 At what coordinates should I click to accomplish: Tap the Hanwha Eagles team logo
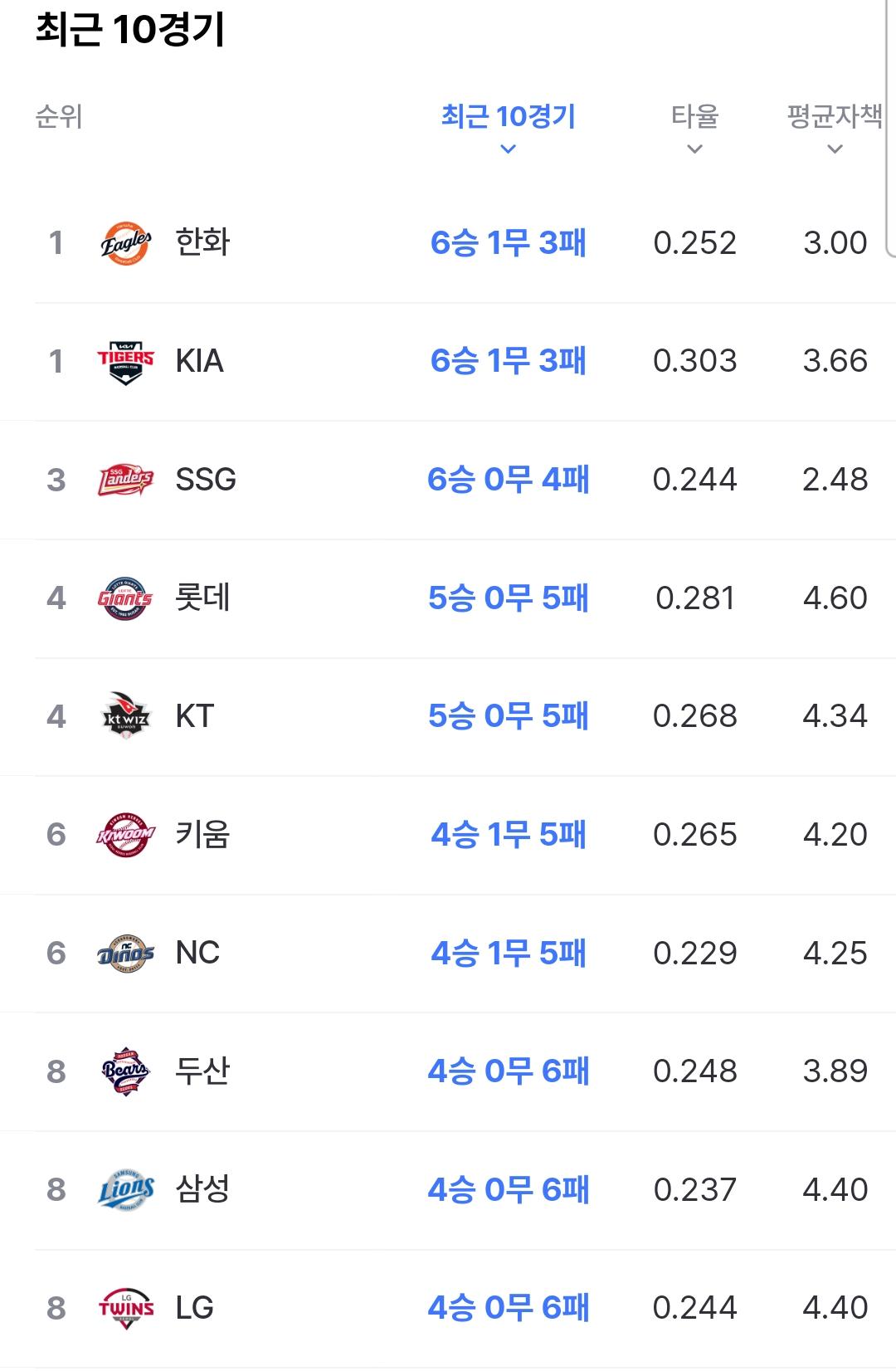(x=126, y=243)
